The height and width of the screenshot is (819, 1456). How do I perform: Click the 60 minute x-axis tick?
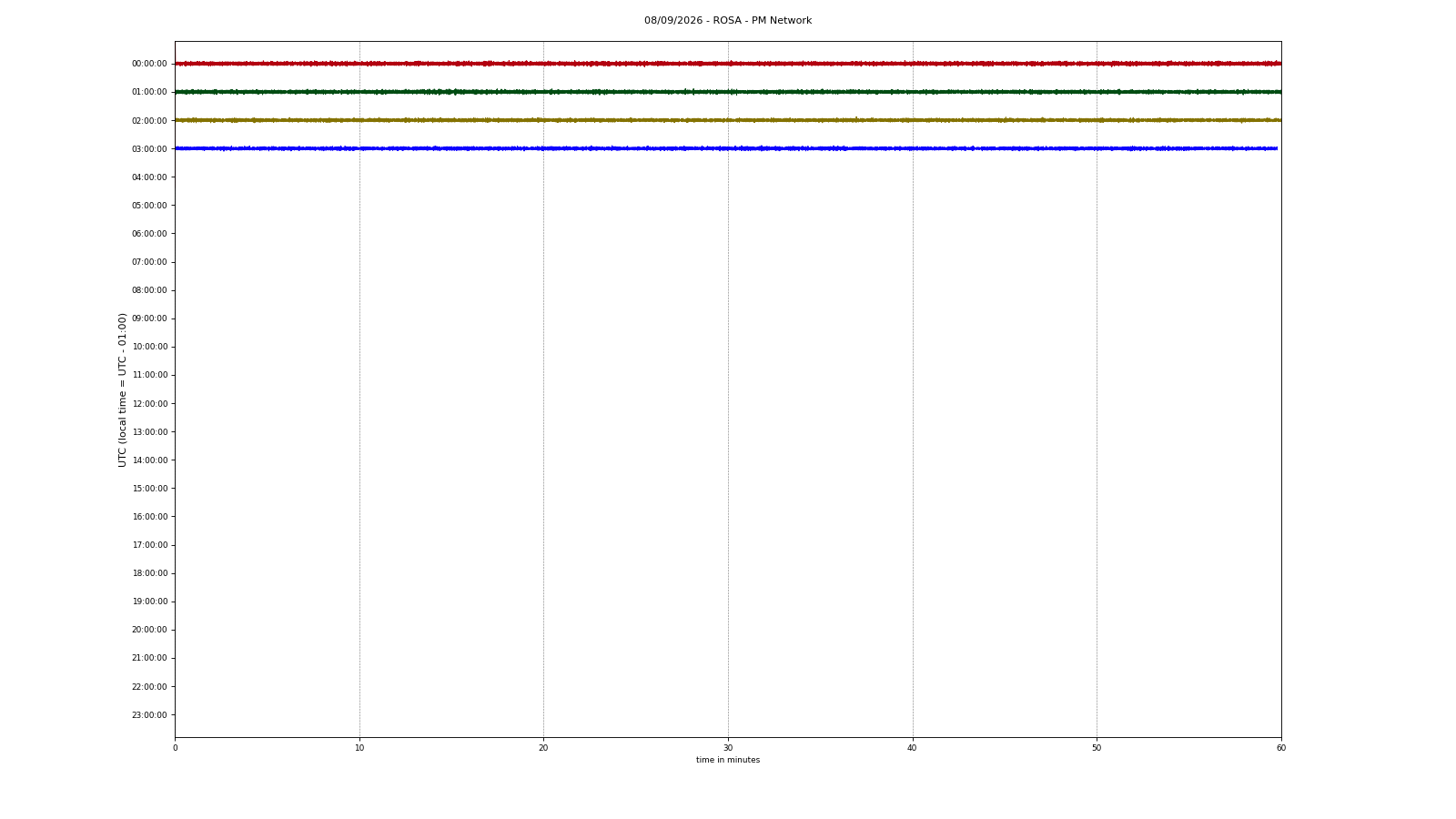1281,748
